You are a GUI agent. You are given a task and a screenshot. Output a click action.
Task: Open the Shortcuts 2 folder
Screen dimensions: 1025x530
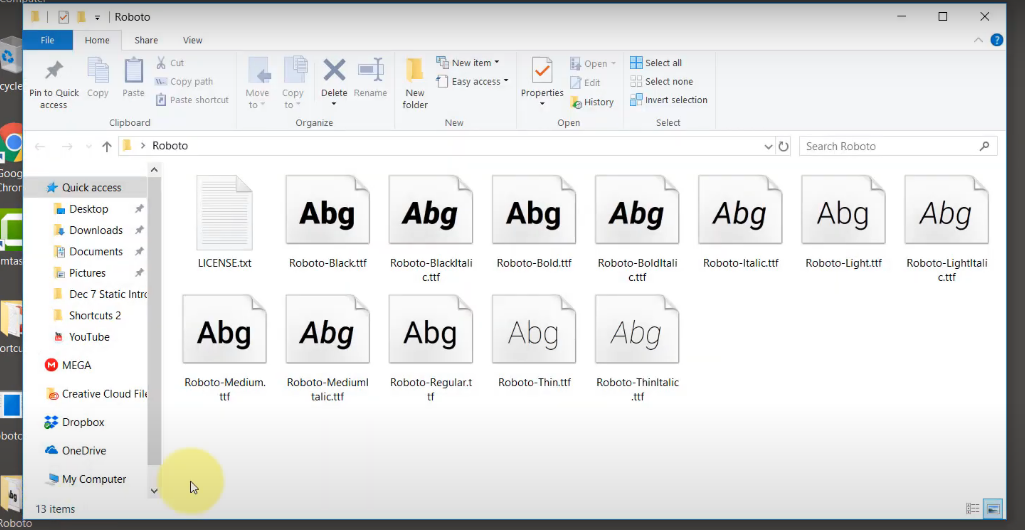point(95,316)
